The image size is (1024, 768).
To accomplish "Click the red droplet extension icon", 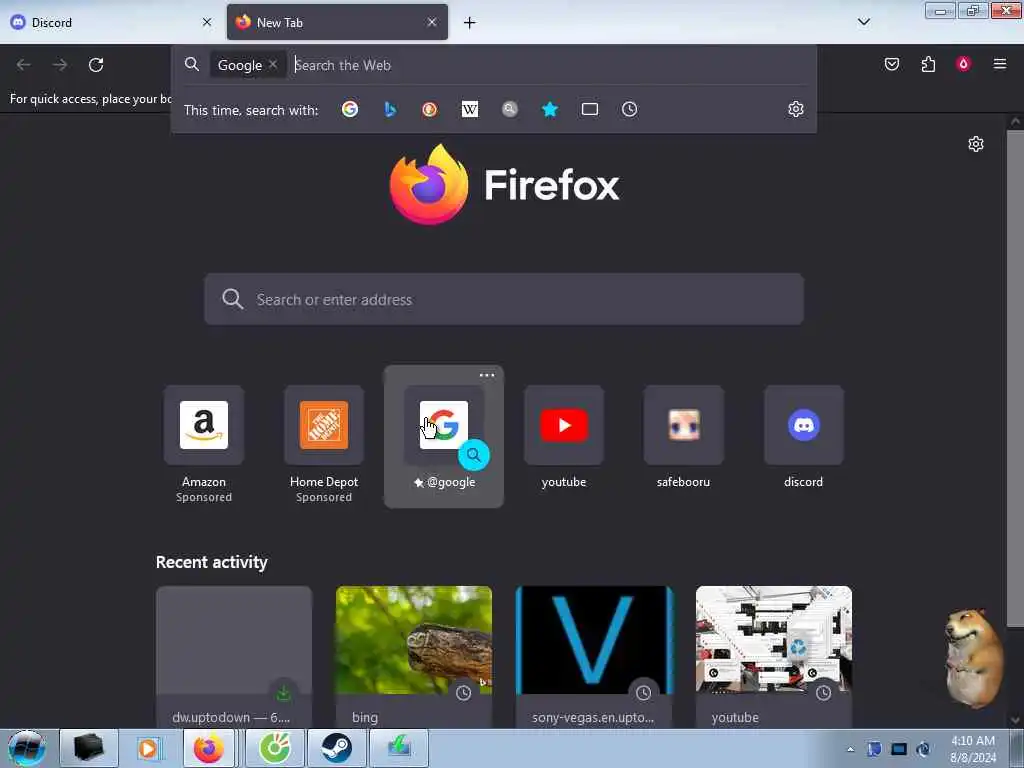I will pyautogui.click(x=963, y=64).
